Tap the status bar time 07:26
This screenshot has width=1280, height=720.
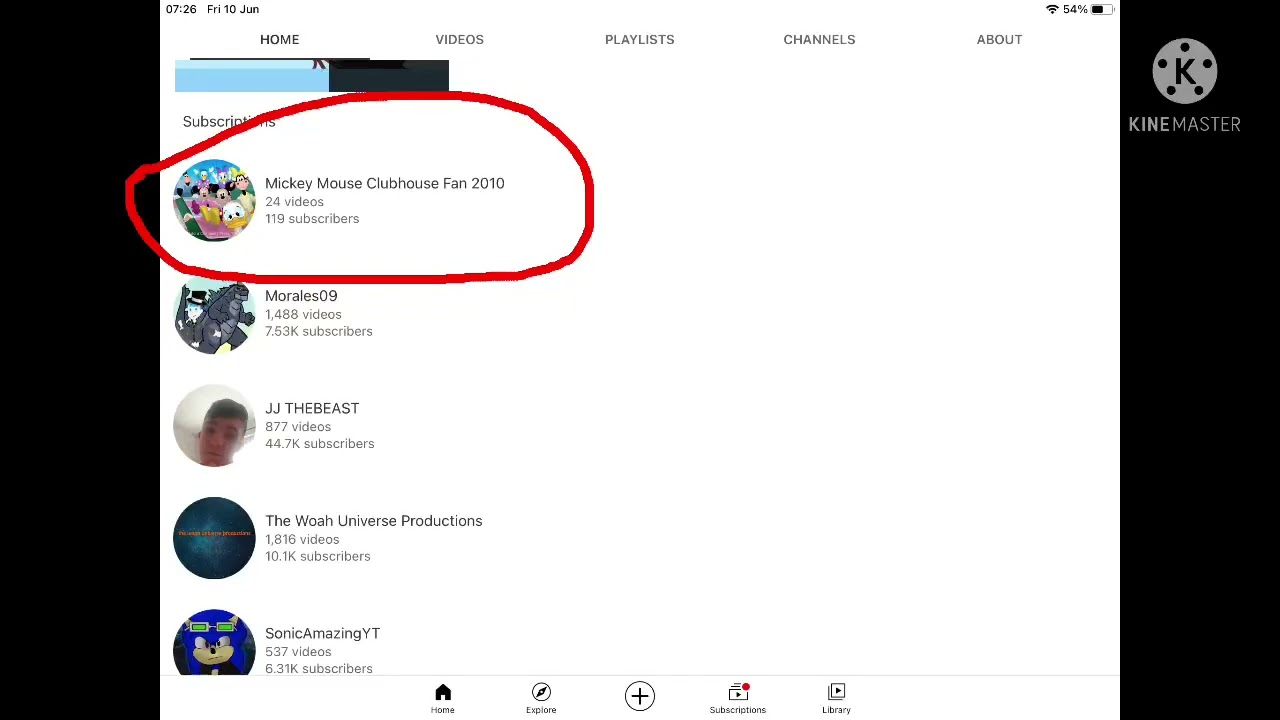(x=181, y=9)
